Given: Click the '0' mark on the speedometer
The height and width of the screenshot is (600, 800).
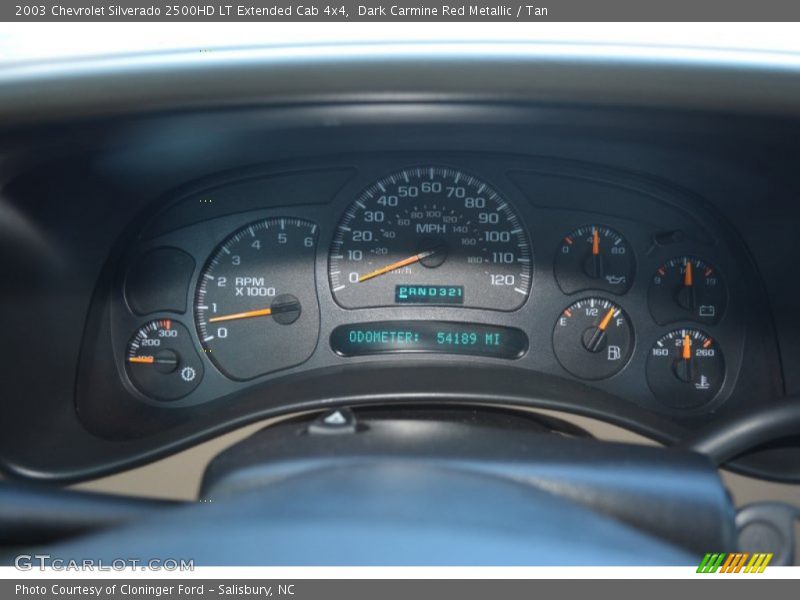Looking at the screenshot, I should [354, 278].
